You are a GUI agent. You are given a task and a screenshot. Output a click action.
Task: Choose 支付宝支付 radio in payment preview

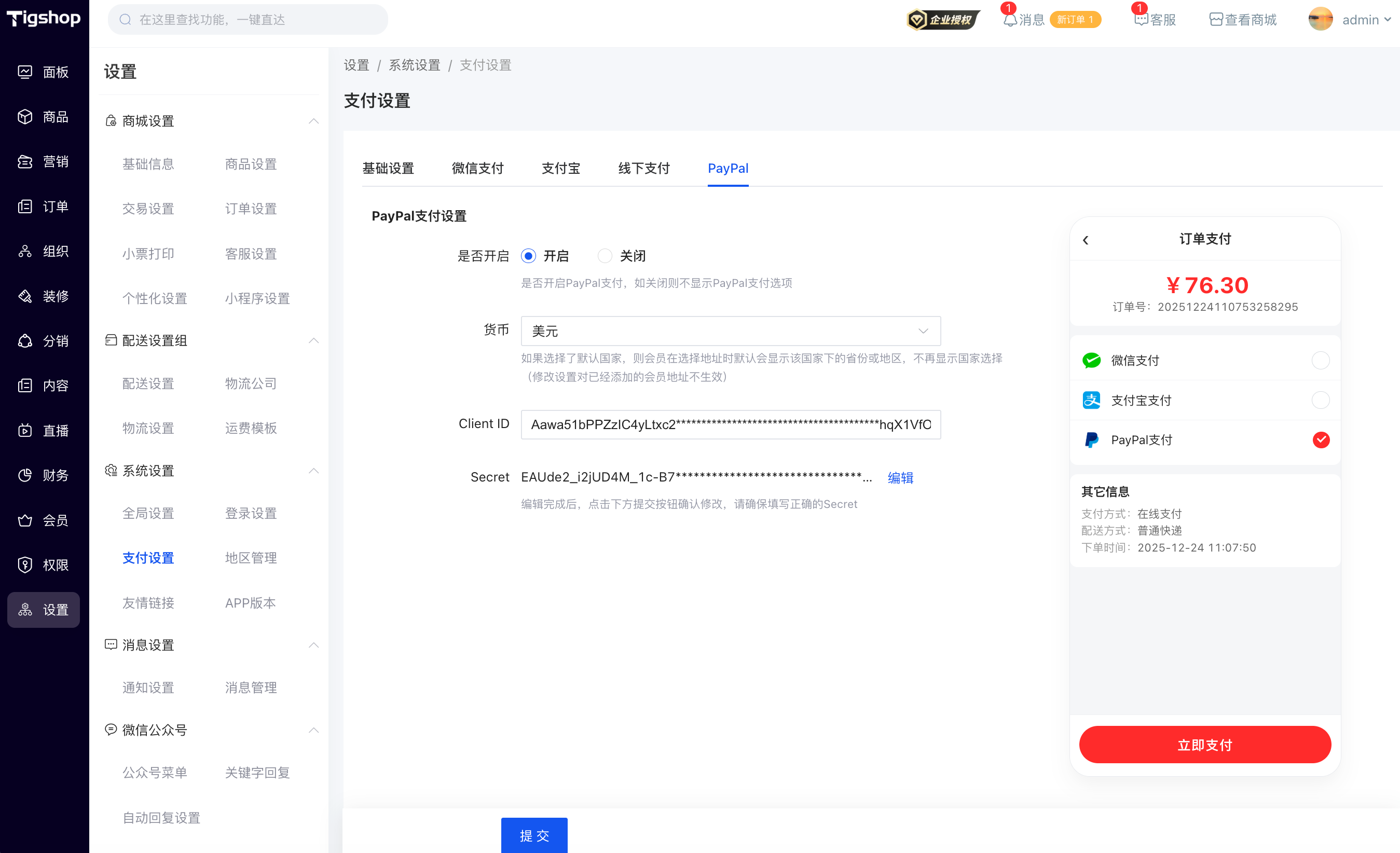tap(1321, 400)
